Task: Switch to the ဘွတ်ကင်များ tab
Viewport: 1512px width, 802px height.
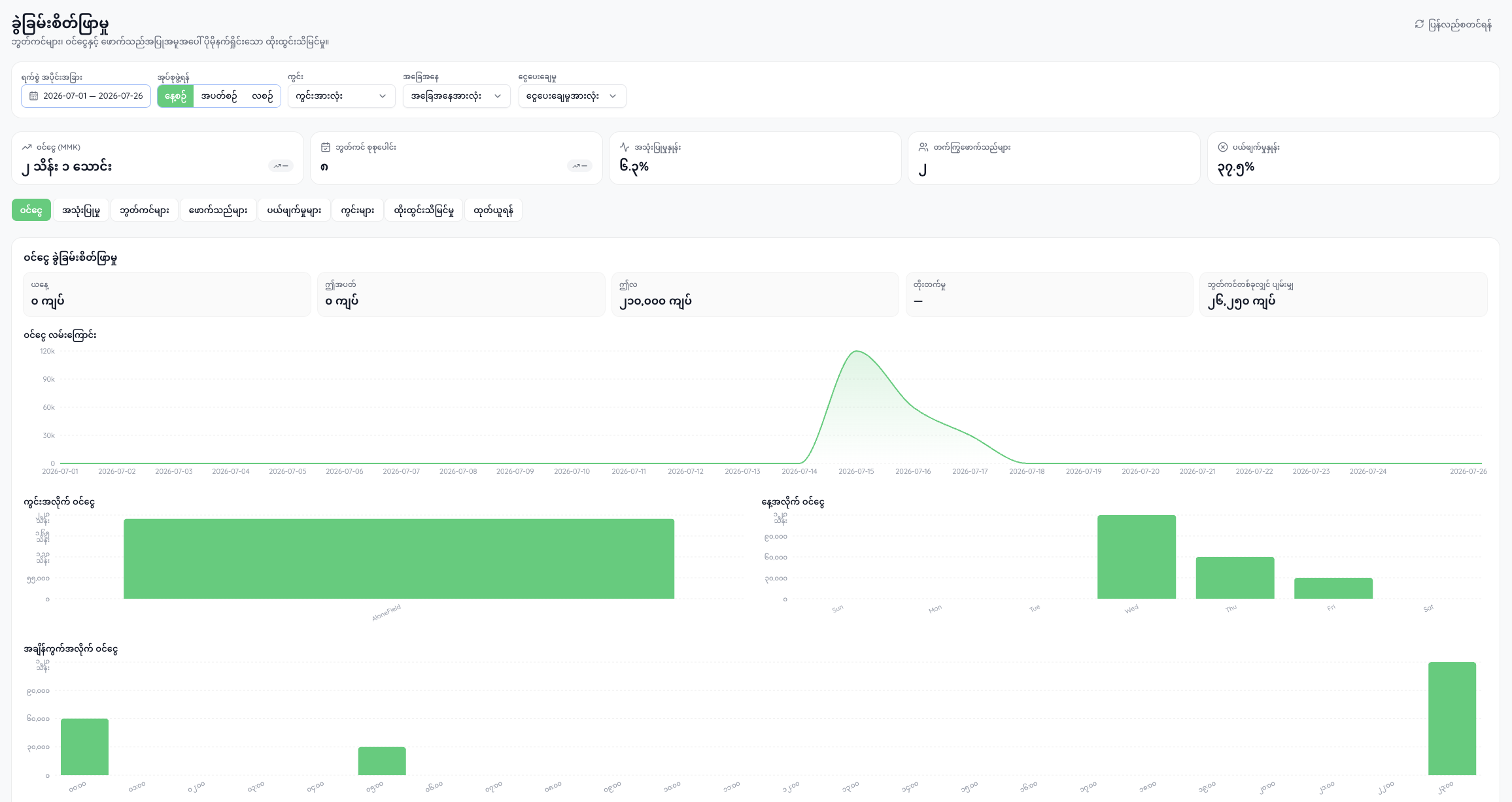Action: (145, 210)
